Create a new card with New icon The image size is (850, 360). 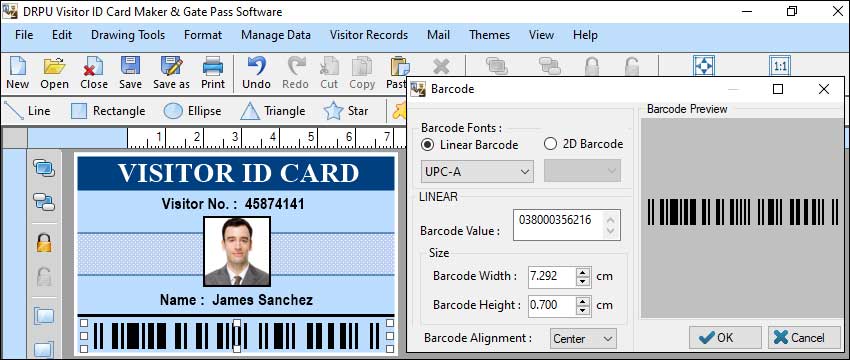(17, 73)
